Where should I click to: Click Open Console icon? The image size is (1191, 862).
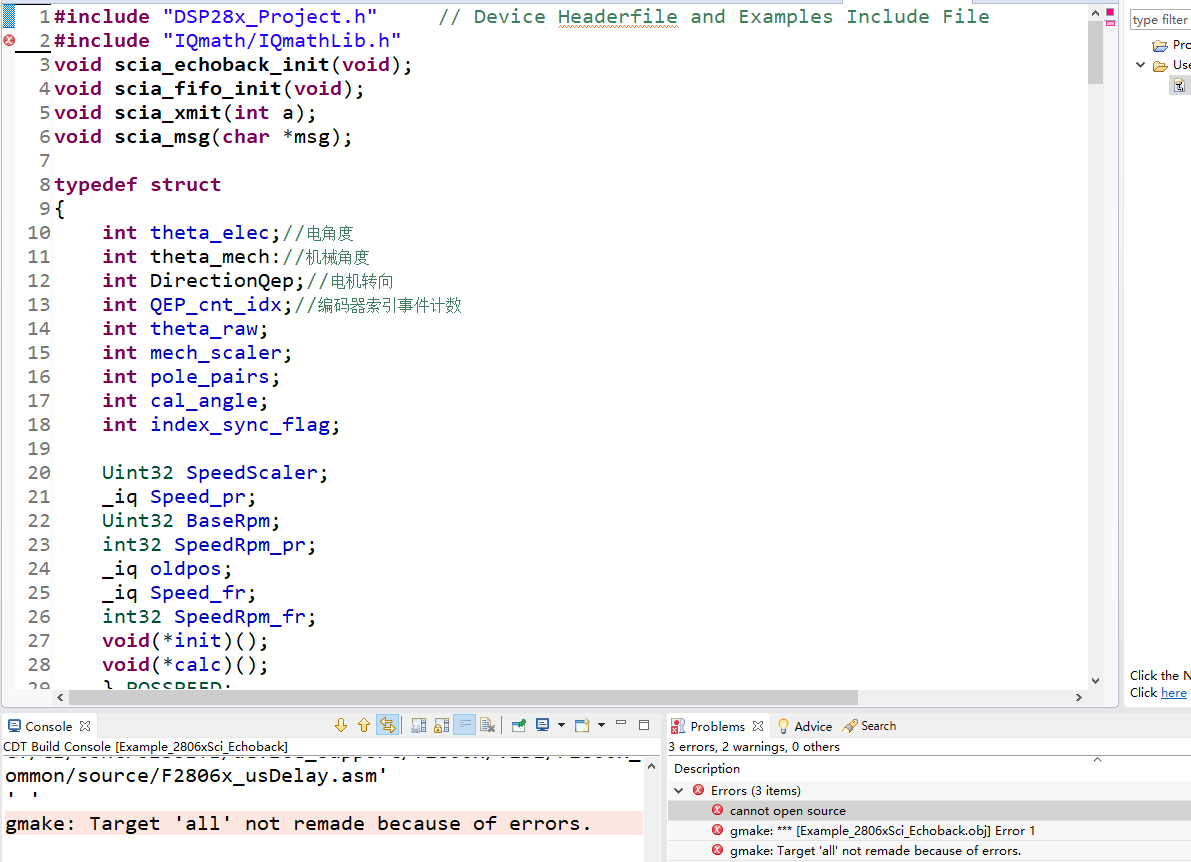[582, 725]
